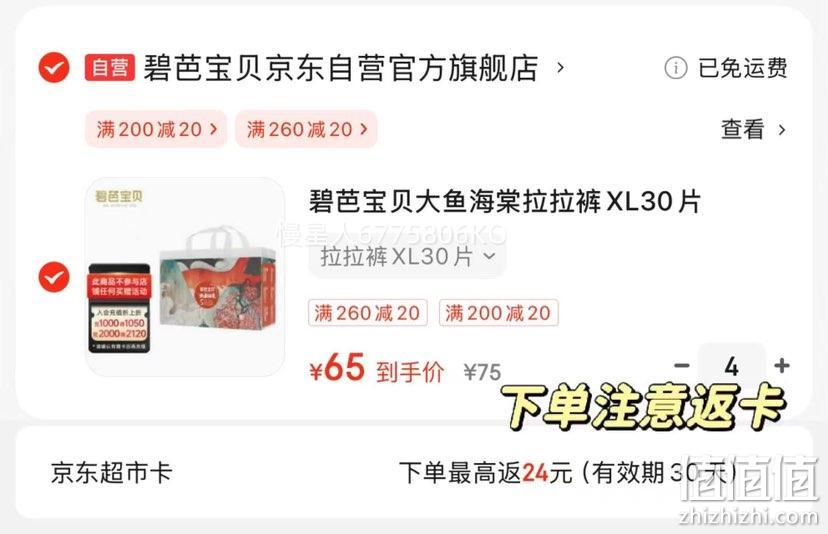Click the product-level 满260减20 promo tag

pos(368,313)
